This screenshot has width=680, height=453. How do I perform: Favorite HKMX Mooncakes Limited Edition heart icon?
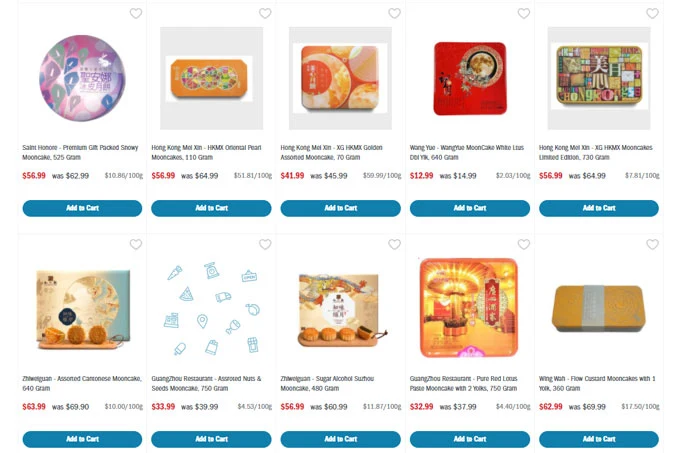pos(652,13)
